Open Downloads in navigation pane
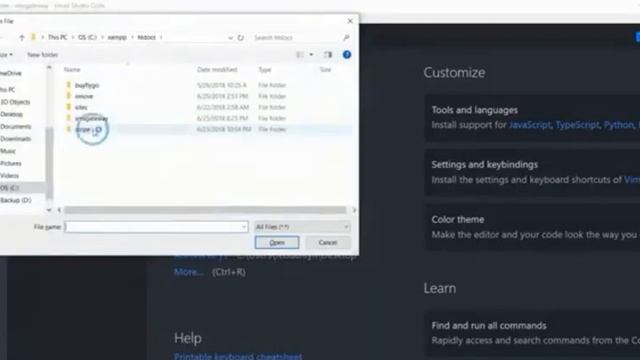The image size is (640, 360). (16, 139)
